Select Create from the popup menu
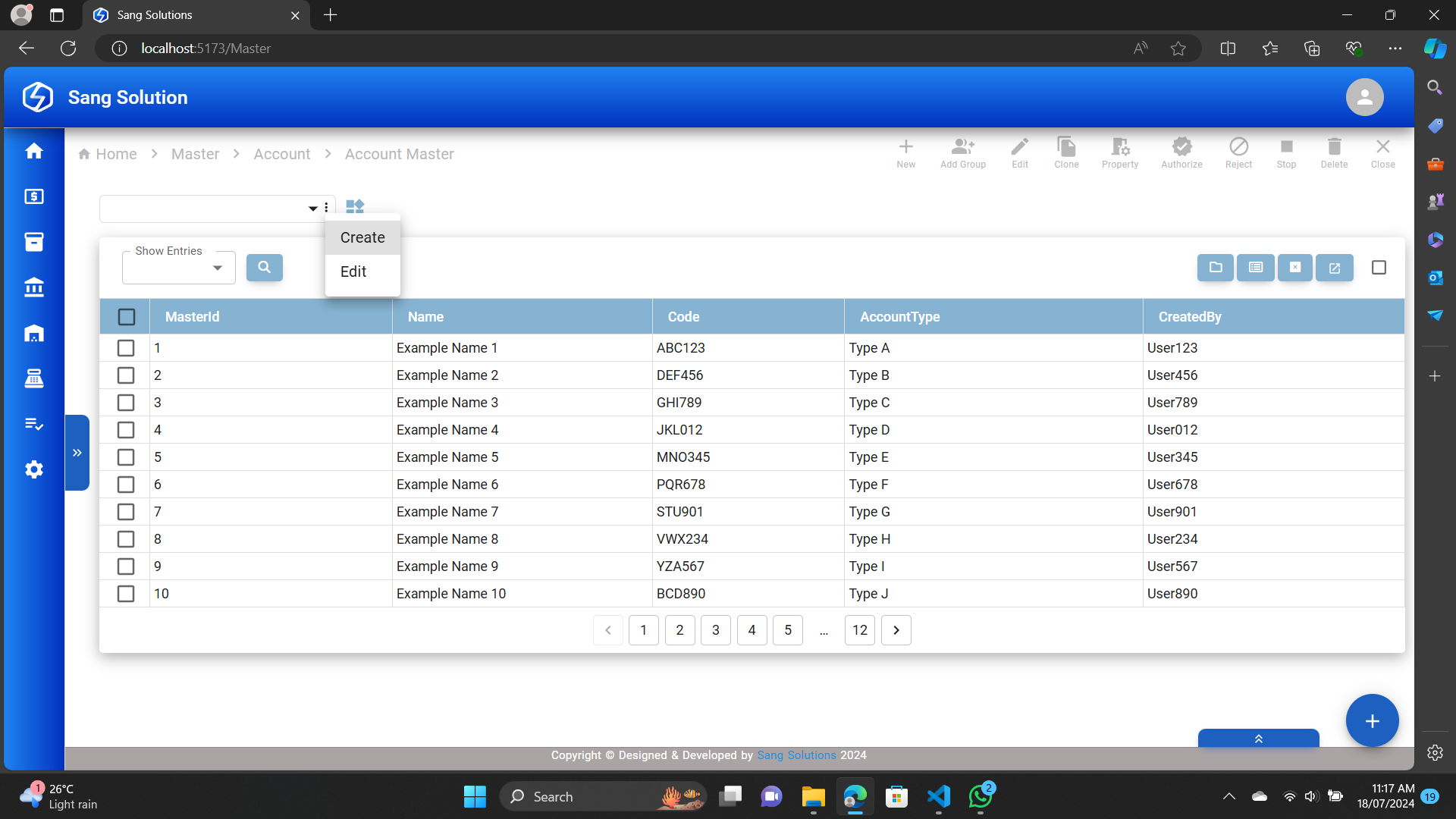This screenshot has height=819, width=1456. coord(362,237)
